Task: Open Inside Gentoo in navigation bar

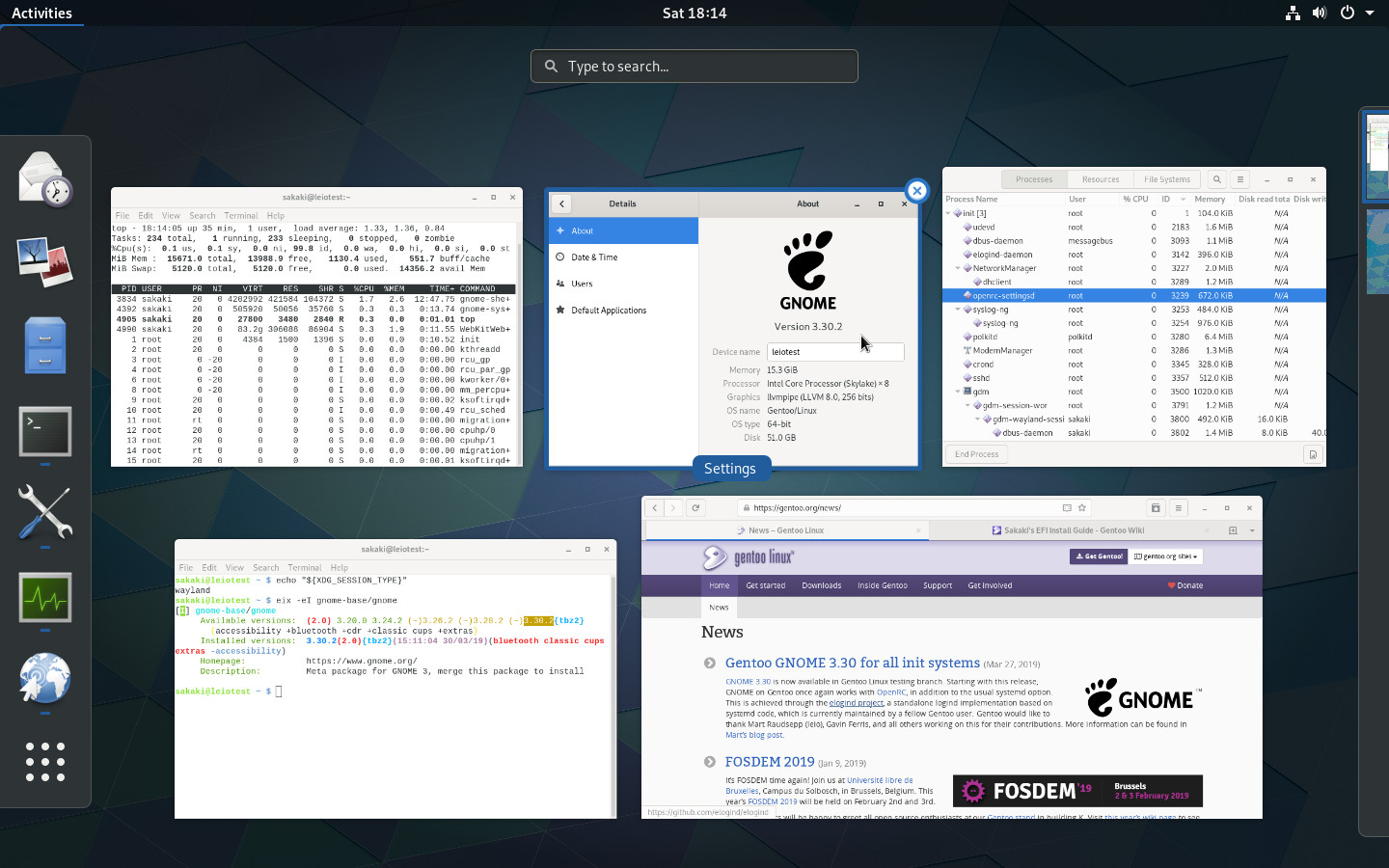Action: point(883,585)
